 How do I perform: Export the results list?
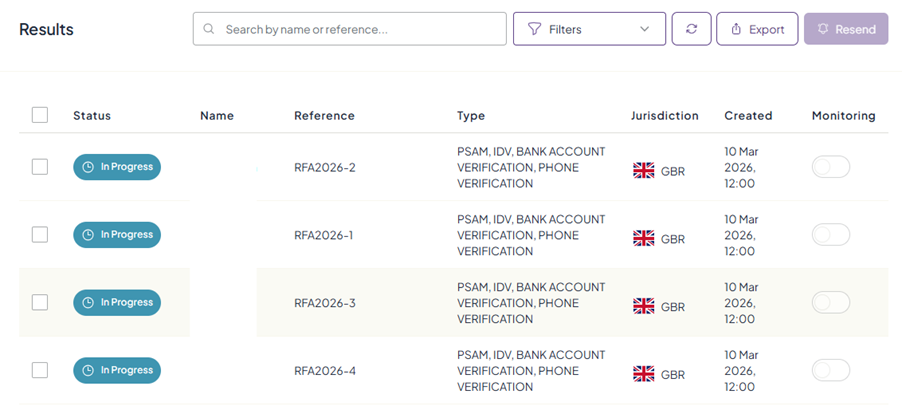pos(757,29)
